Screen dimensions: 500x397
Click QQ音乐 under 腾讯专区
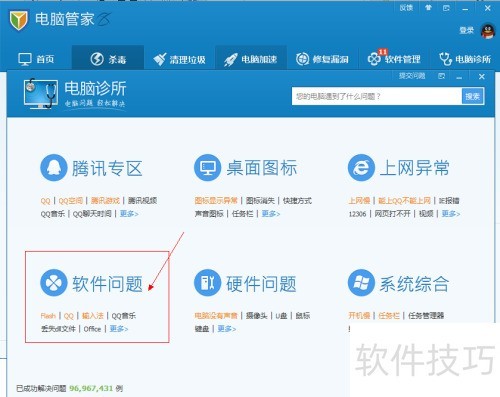tap(53, 214)
